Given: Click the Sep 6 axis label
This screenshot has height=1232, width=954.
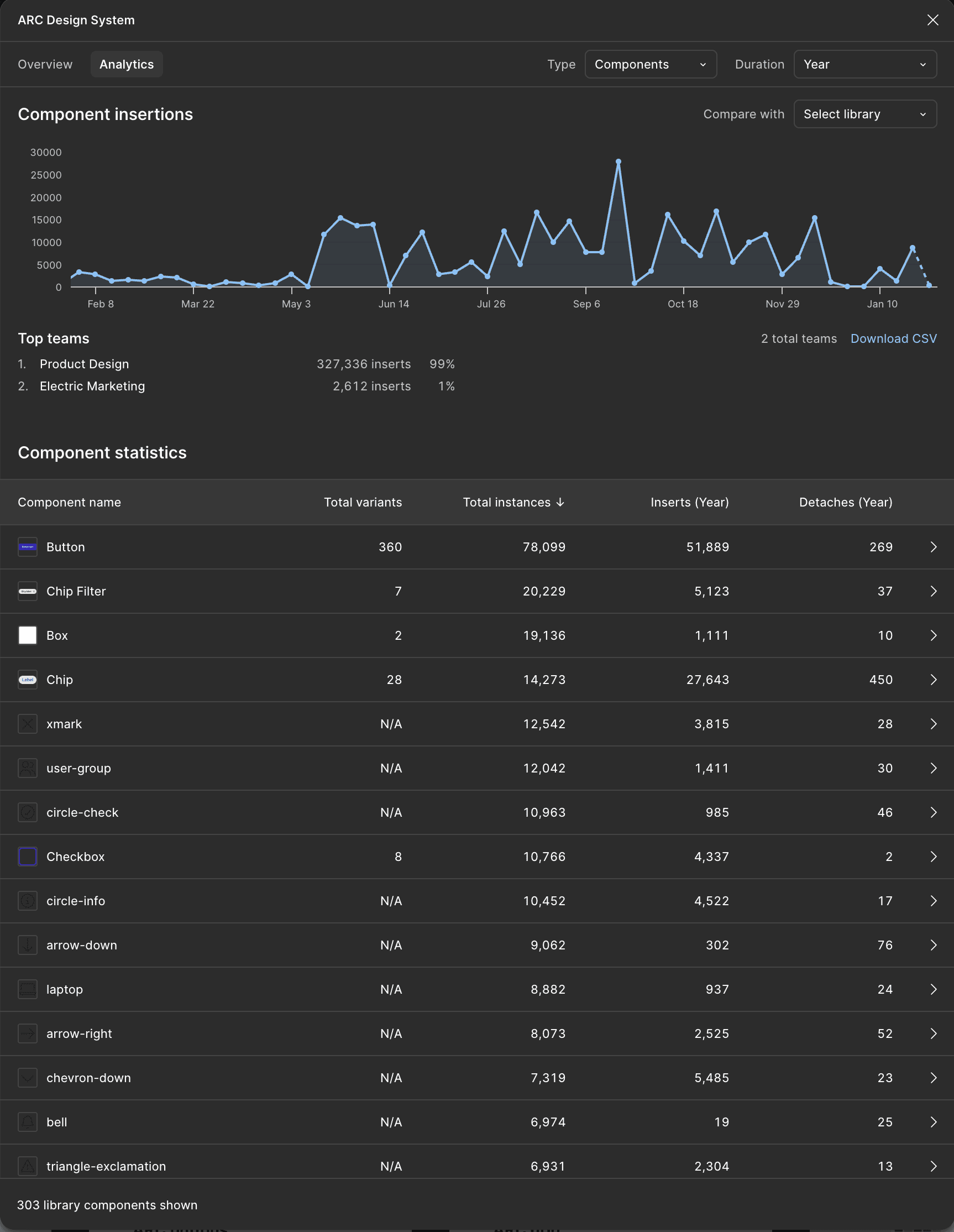Looking at the screenshot, I should [x=586, y=304].
